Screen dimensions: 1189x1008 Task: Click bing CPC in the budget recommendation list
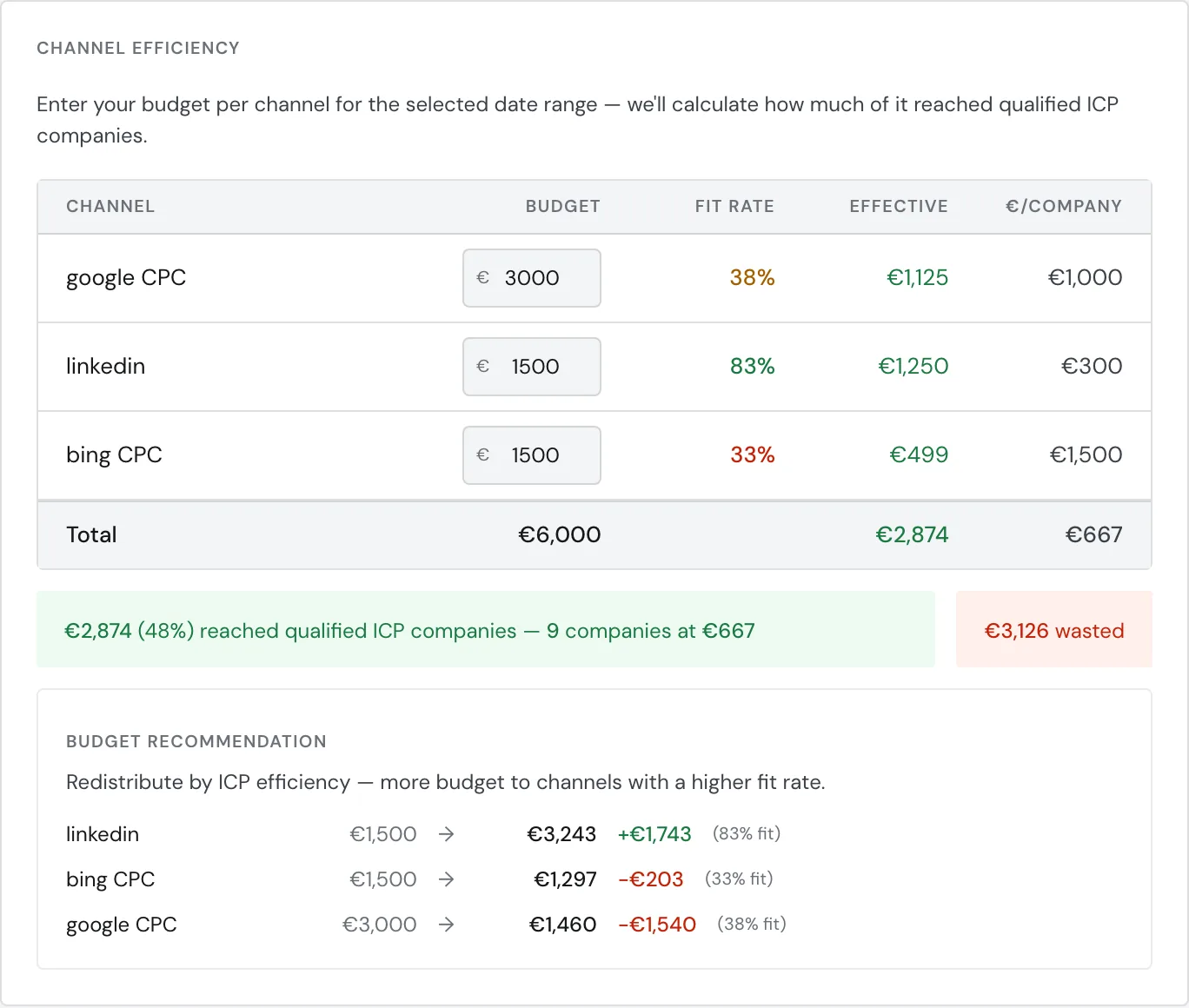pyautogui.click(x=110, y=879)
